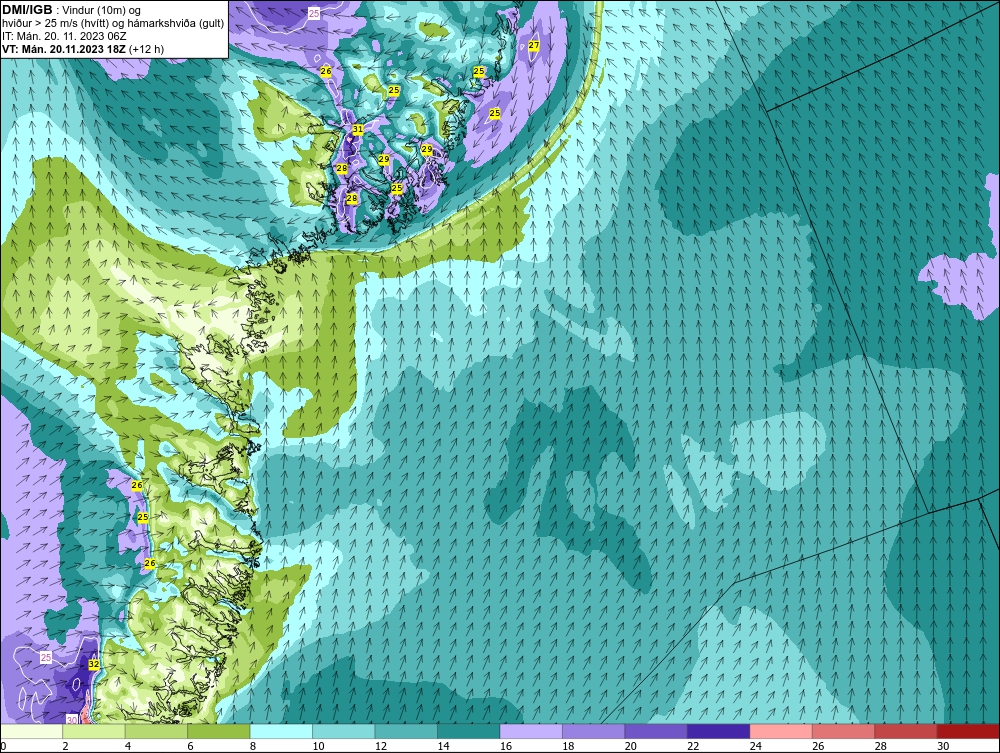Click the legend scale value 12
Viewport: 1000px width, 753px height.
click(x=381, y=747)
